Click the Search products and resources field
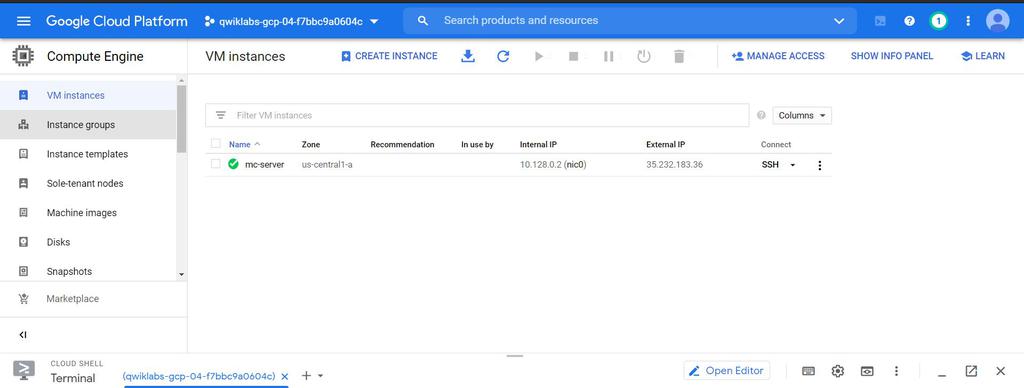1024x388 pixels. (630, 21)
